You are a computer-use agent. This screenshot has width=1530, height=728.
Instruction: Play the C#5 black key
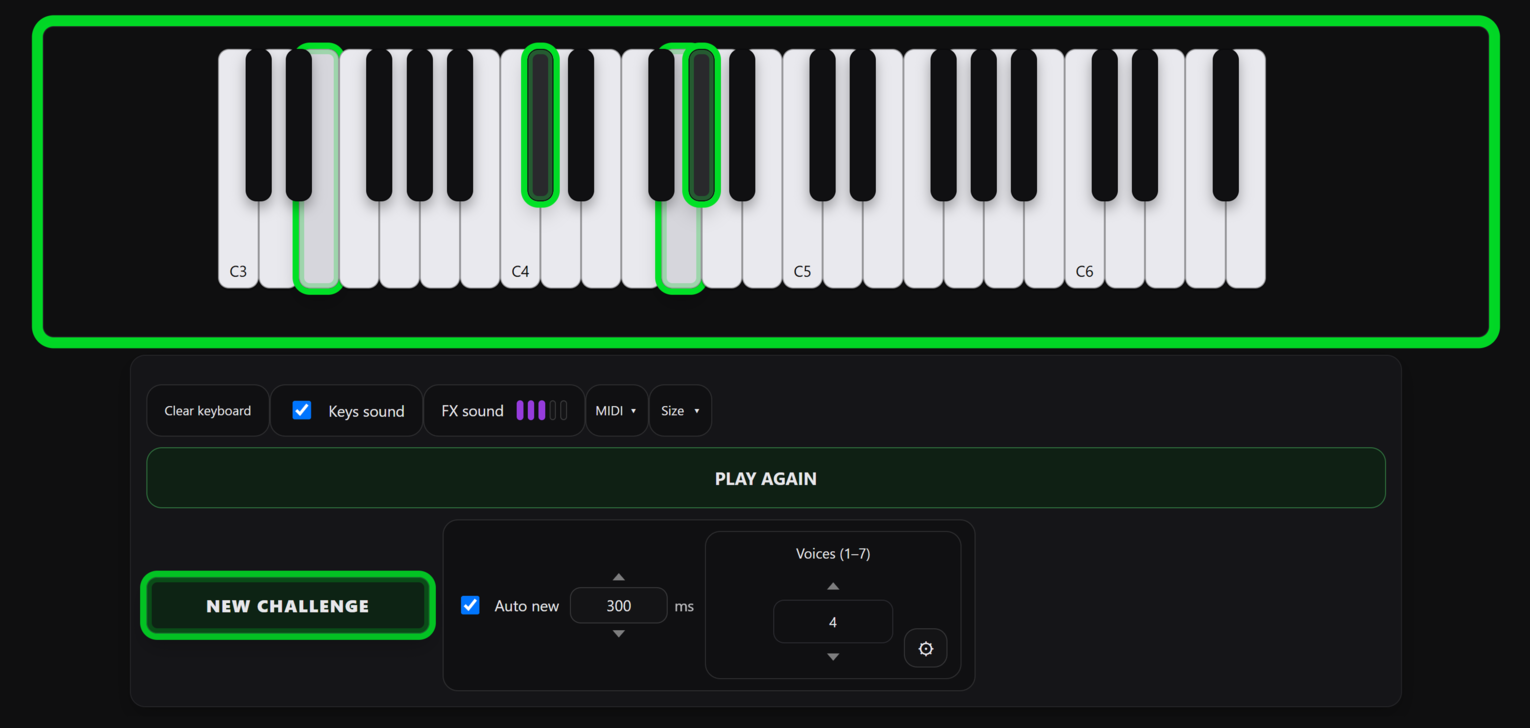click(x=823, y=125)
